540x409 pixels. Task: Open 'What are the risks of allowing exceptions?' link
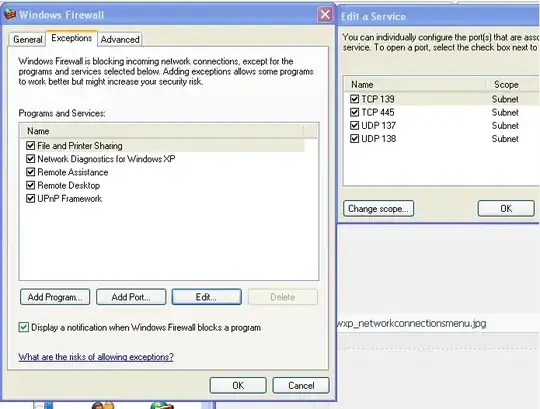96,357
